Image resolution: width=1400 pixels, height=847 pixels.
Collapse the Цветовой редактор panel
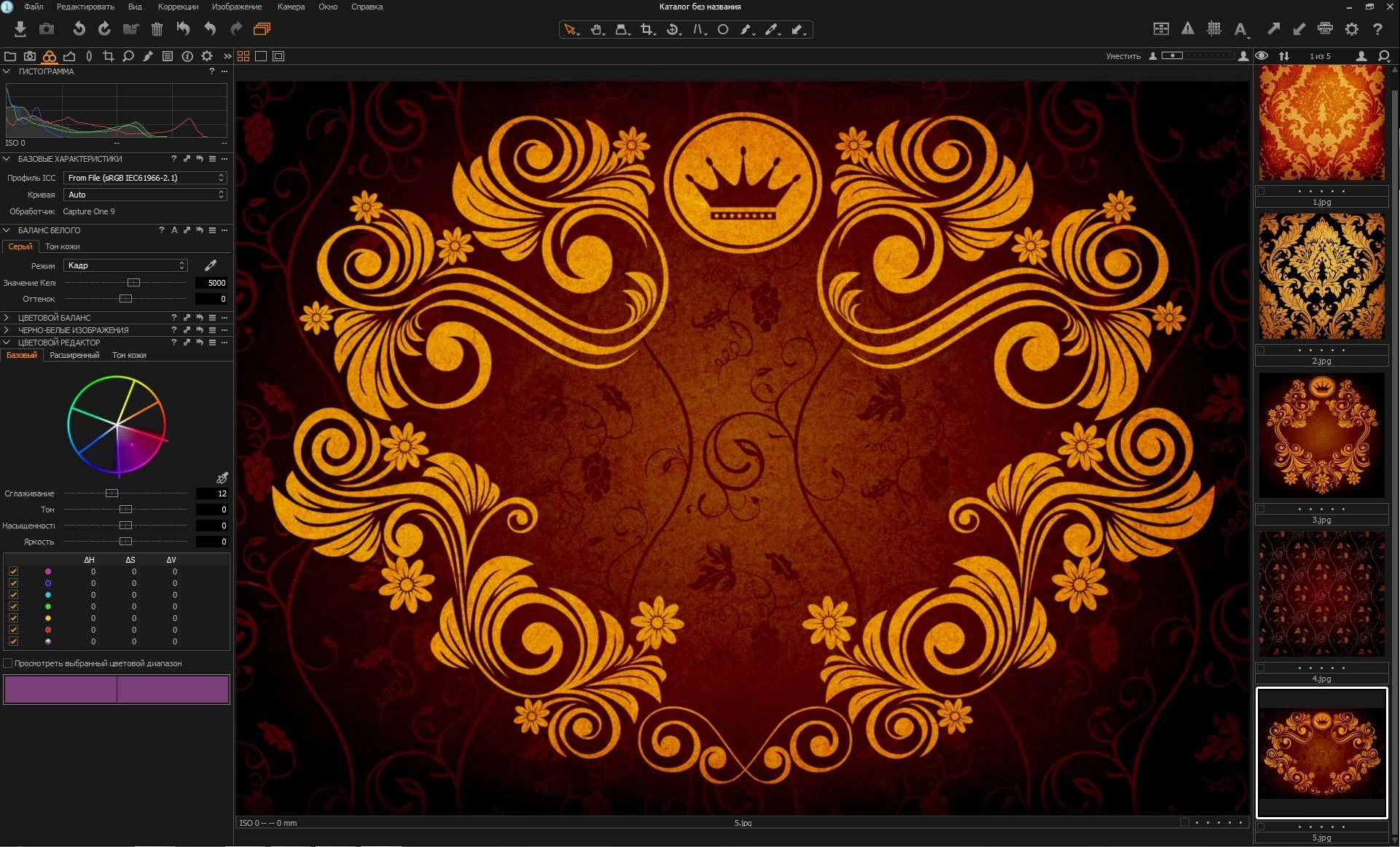click(7, 343)
